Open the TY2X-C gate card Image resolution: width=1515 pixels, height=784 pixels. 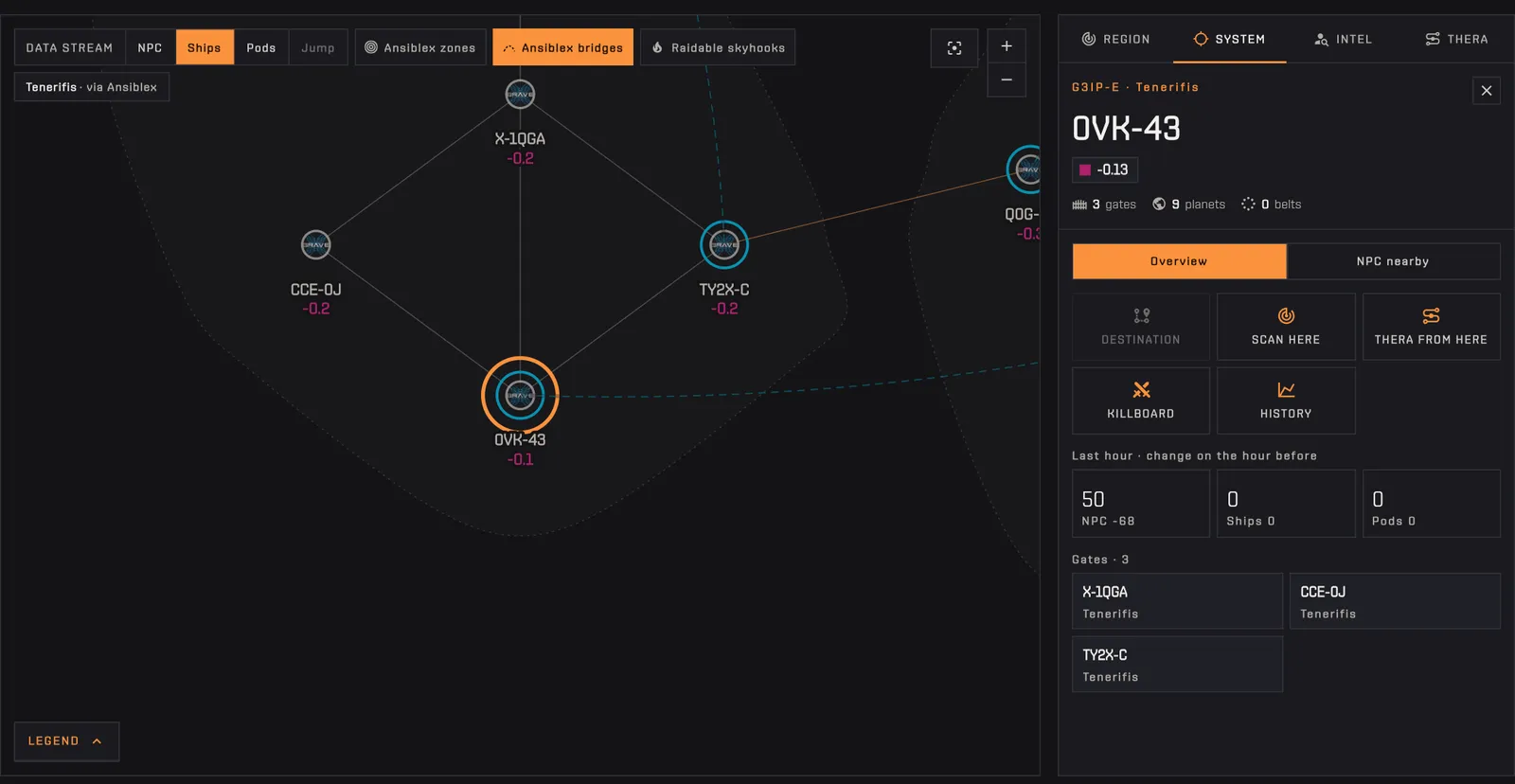[1177, 664]
